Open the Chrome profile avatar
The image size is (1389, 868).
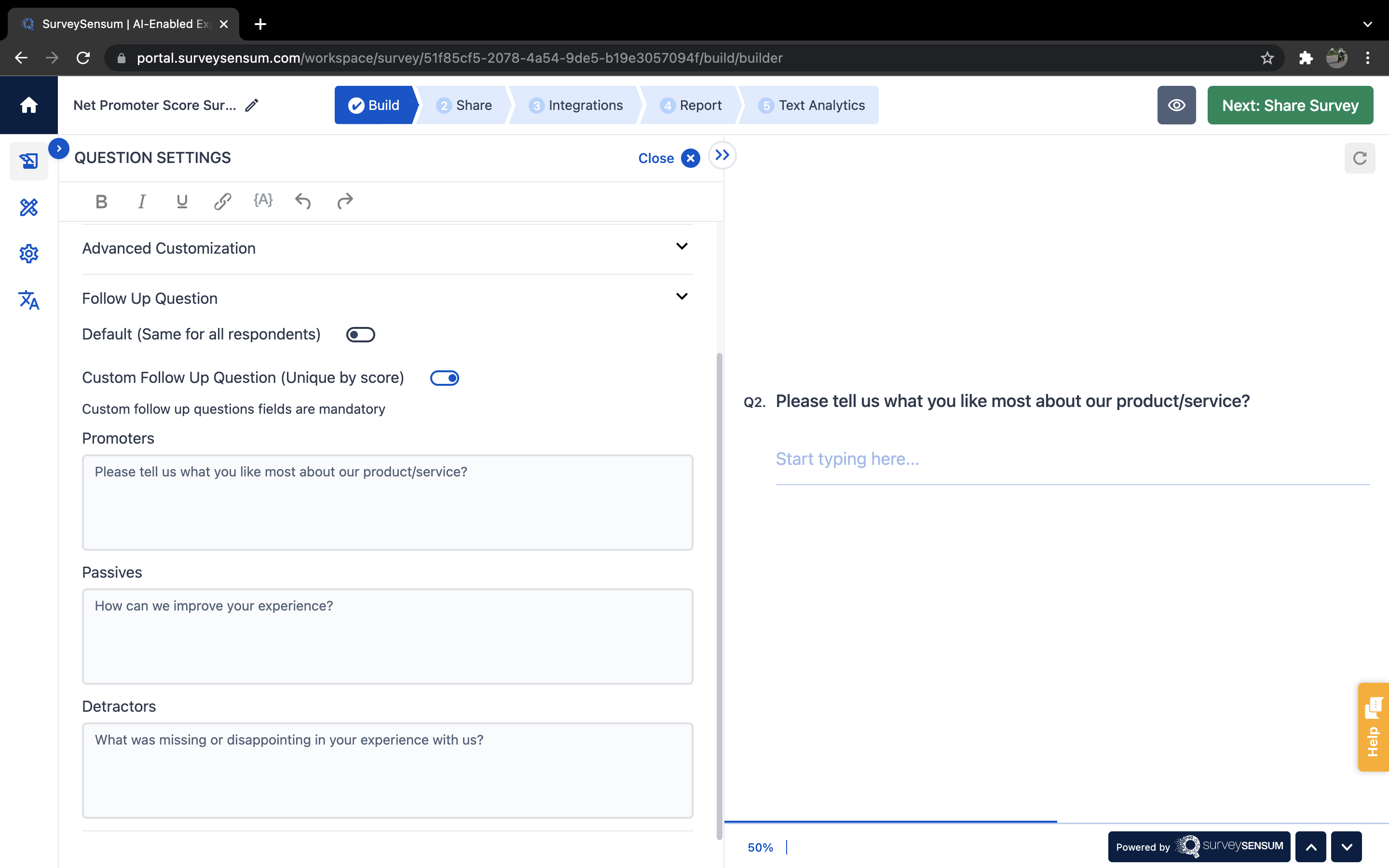click(x=1336, y=58)
